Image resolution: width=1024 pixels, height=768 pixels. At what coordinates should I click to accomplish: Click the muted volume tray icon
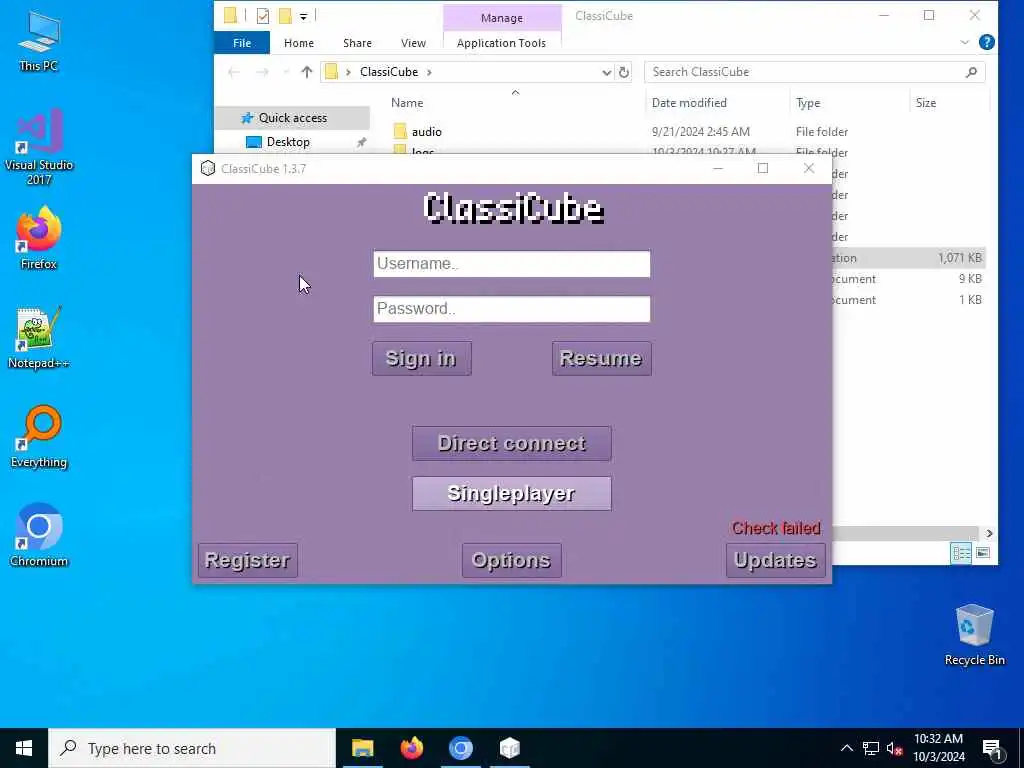[895, 748]
